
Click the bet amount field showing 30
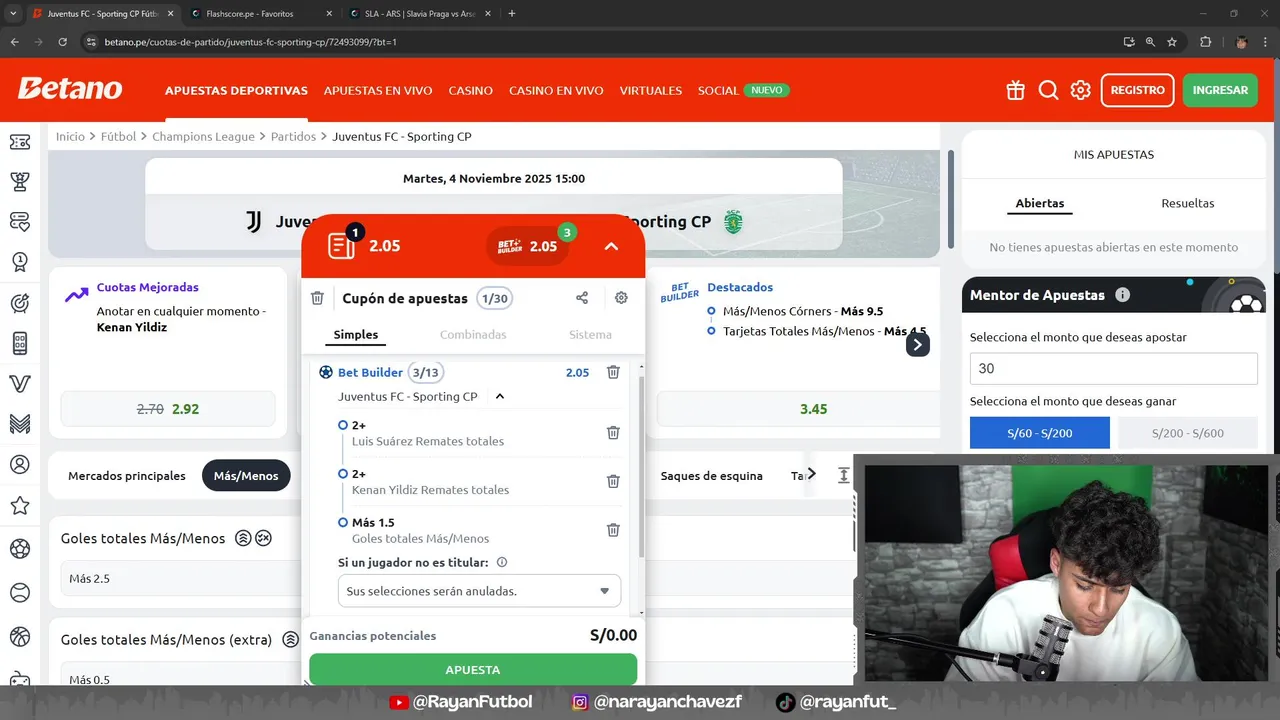(x=1113, y=368)
